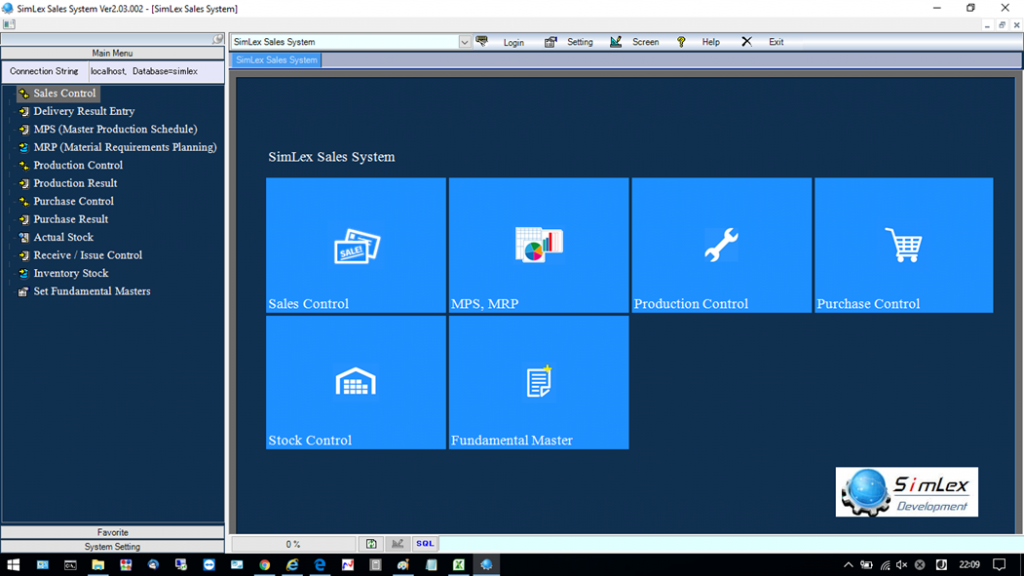This screenshot has width=1024, height=576.
Task: Click the Main Menu panel header
Action: (x=112, y=53)
